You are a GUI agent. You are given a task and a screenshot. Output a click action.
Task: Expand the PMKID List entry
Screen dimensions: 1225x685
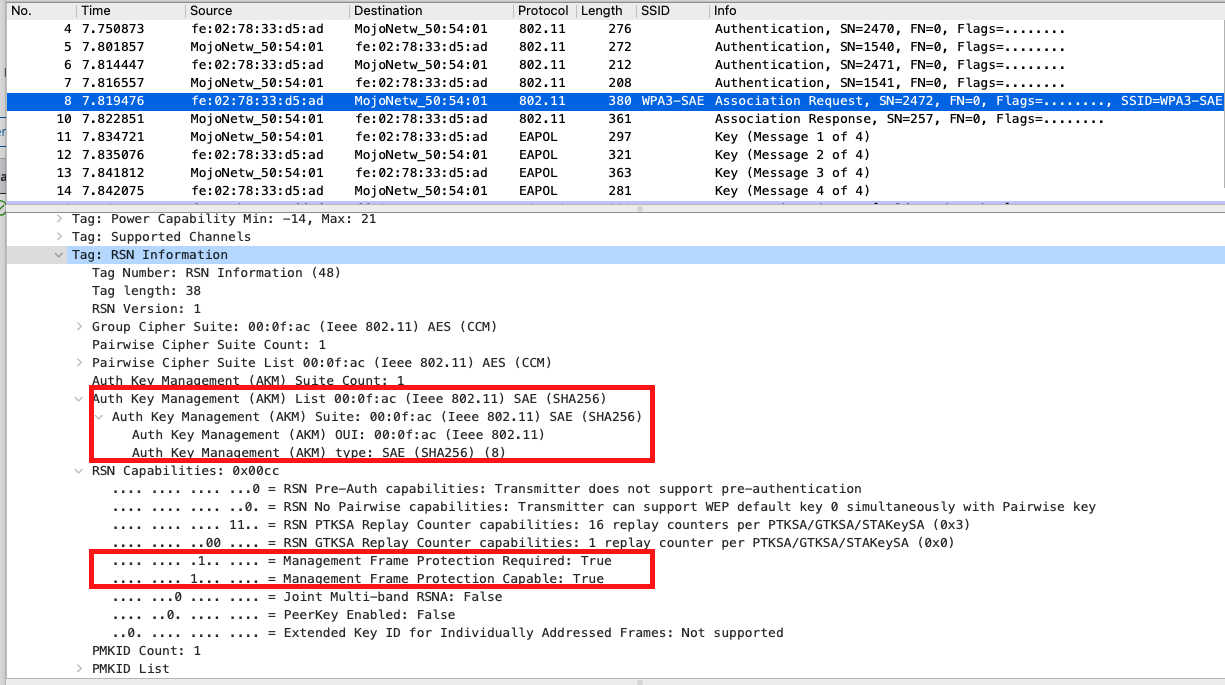pyautogui.click(x=79, y=668)
